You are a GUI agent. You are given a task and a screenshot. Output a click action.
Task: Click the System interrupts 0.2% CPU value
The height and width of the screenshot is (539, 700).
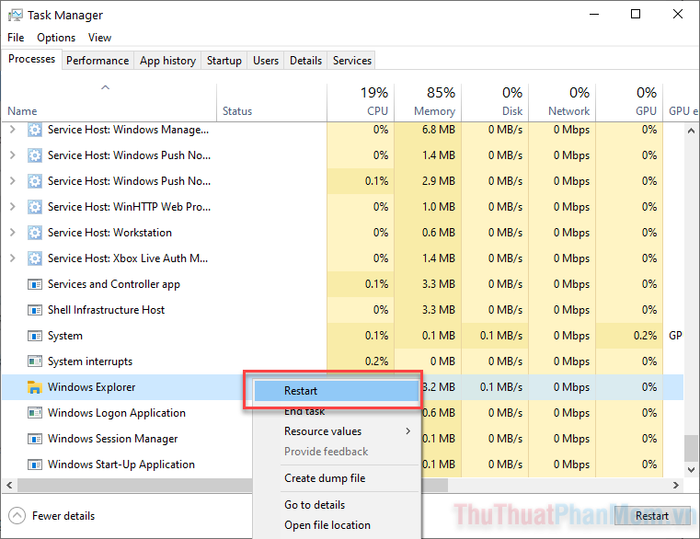coord(376,361)
